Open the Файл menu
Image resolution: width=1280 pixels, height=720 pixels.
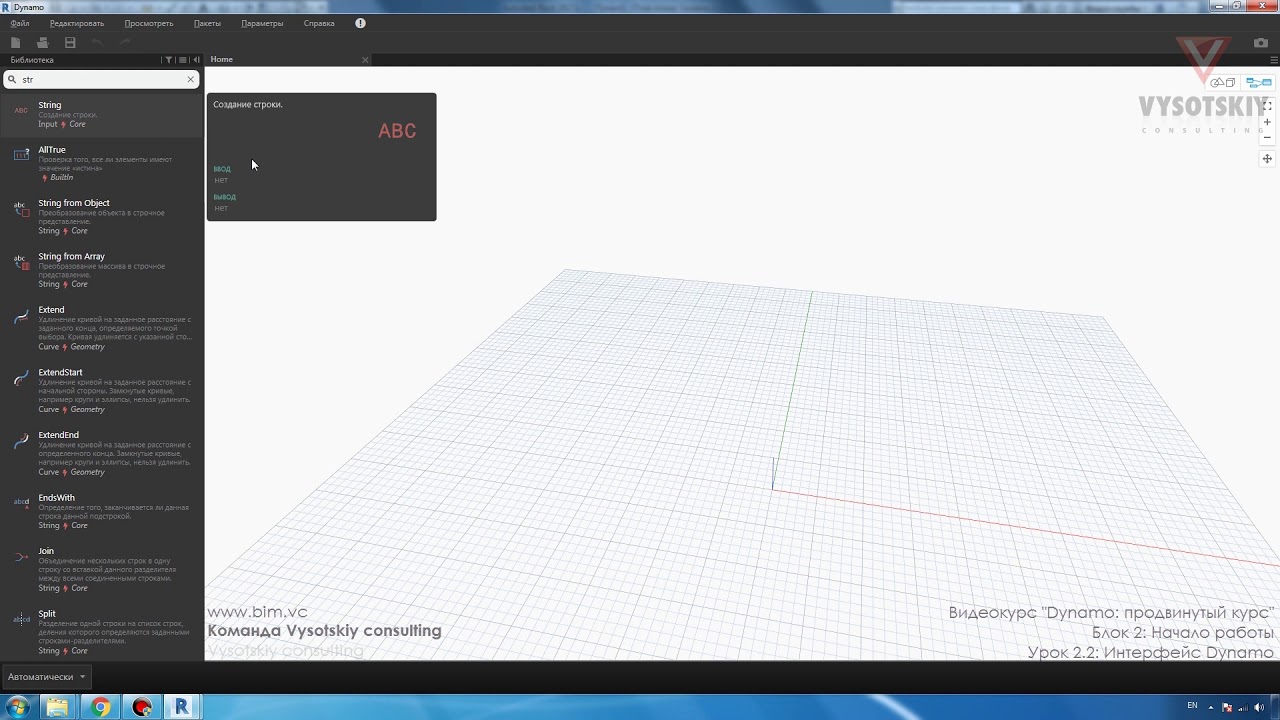point(20,23)
